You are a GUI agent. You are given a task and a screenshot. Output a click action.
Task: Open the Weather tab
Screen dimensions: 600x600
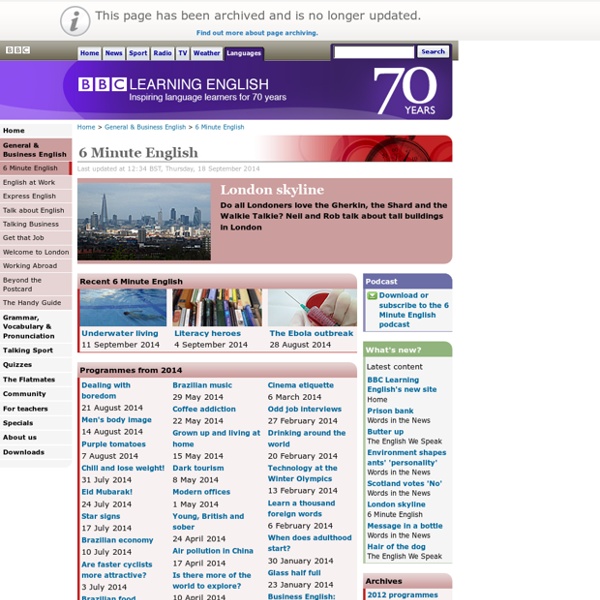coord(207,53)
